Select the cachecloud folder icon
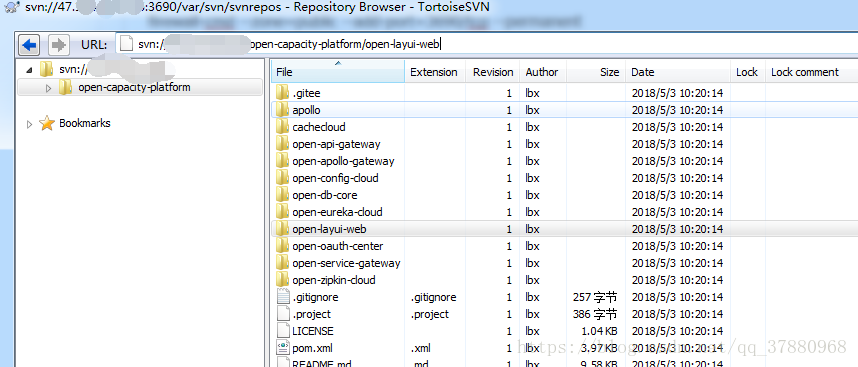Image resolution: width=858 pixels, height=367 pixels. 282,127
